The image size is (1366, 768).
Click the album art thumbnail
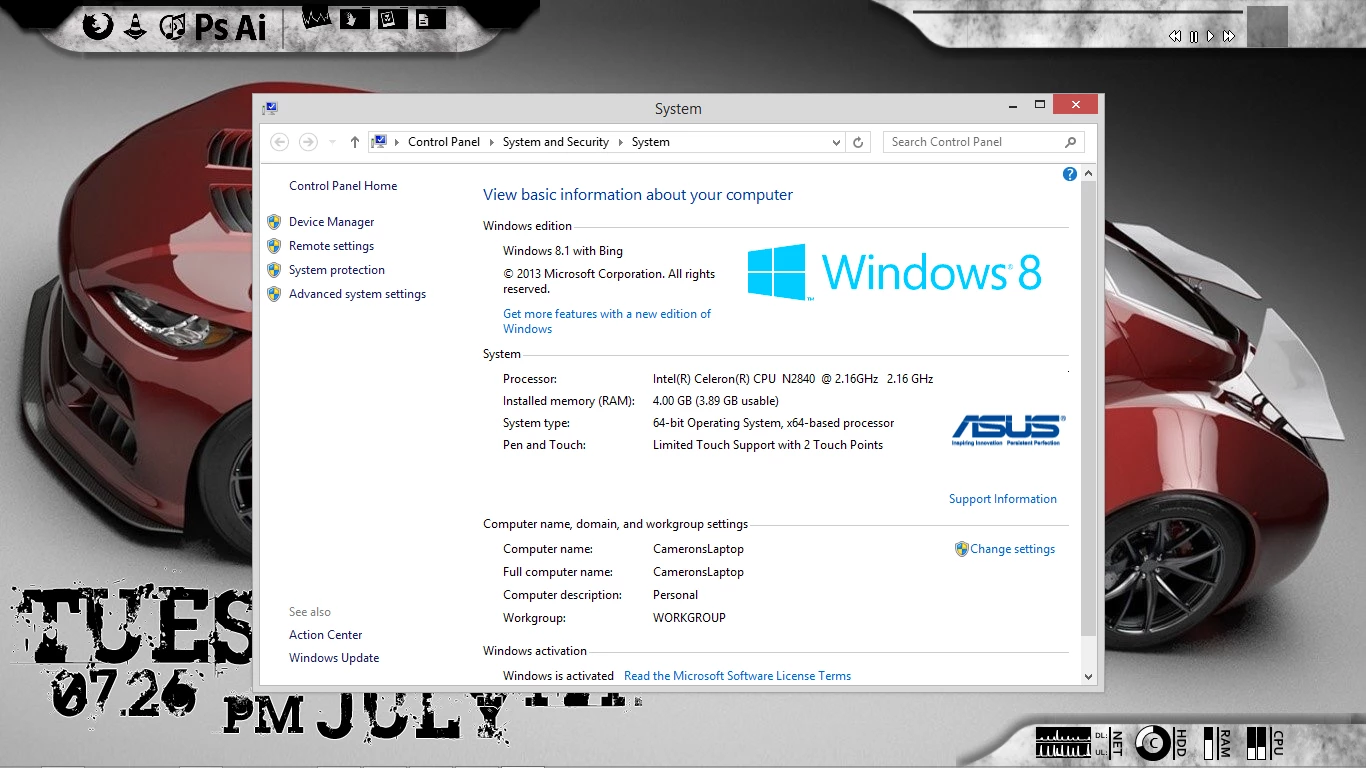coord(1267,26)
